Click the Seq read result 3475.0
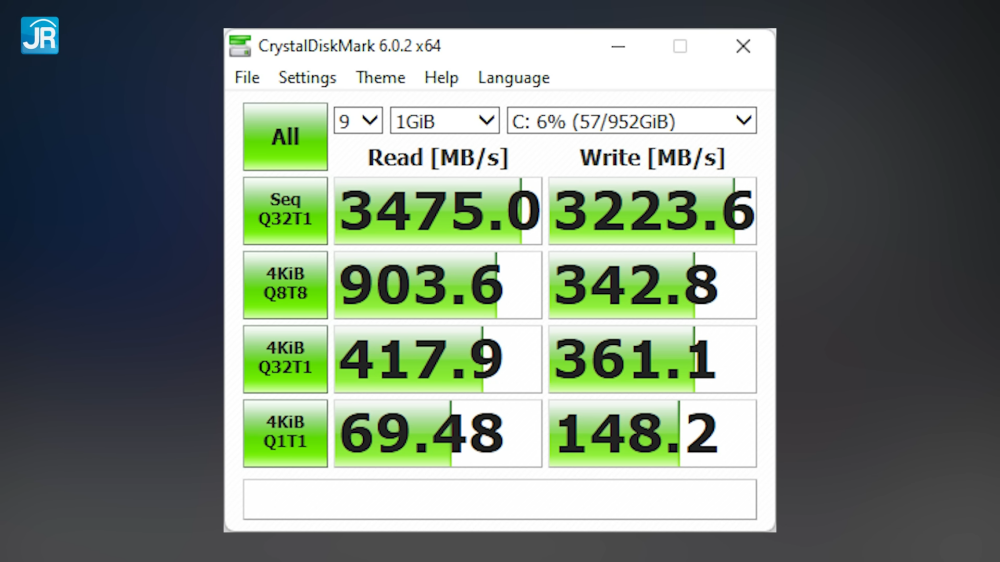This screenshot has width=1000, height=562. (x=438, y=211)
